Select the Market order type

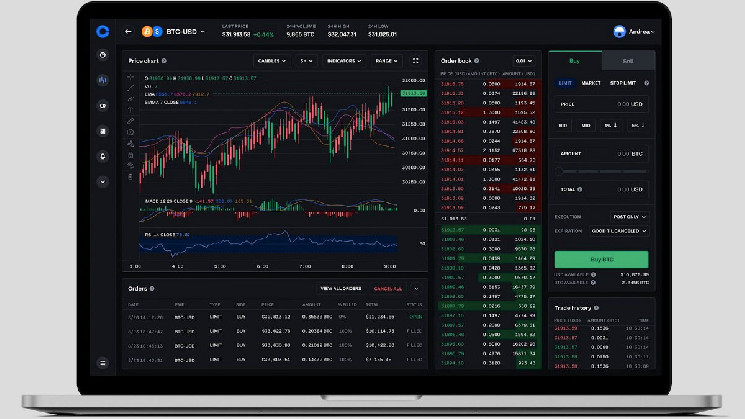591,83
